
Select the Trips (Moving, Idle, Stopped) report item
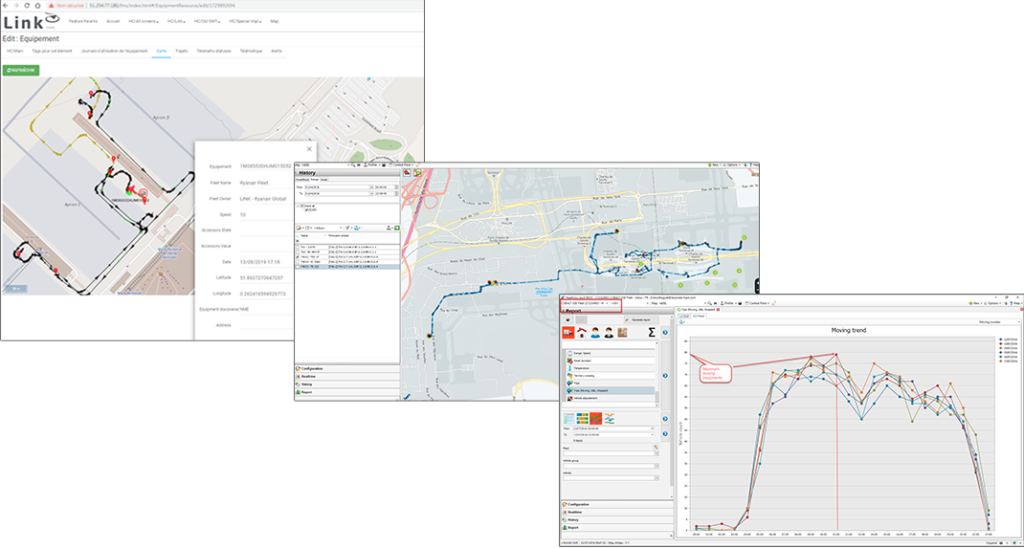tap(611, 391)
